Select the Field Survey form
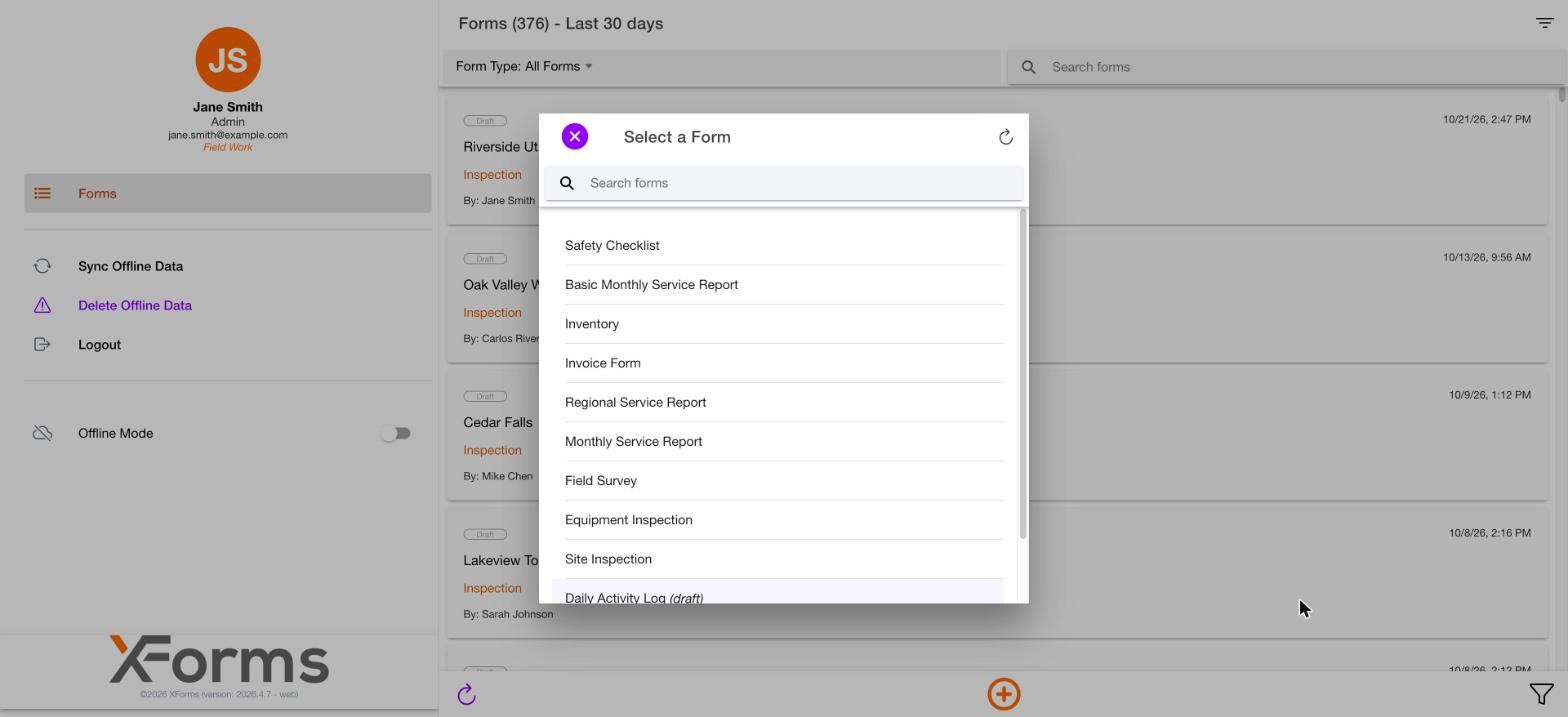Screen dimensions: 1568x717 point(784,481)
